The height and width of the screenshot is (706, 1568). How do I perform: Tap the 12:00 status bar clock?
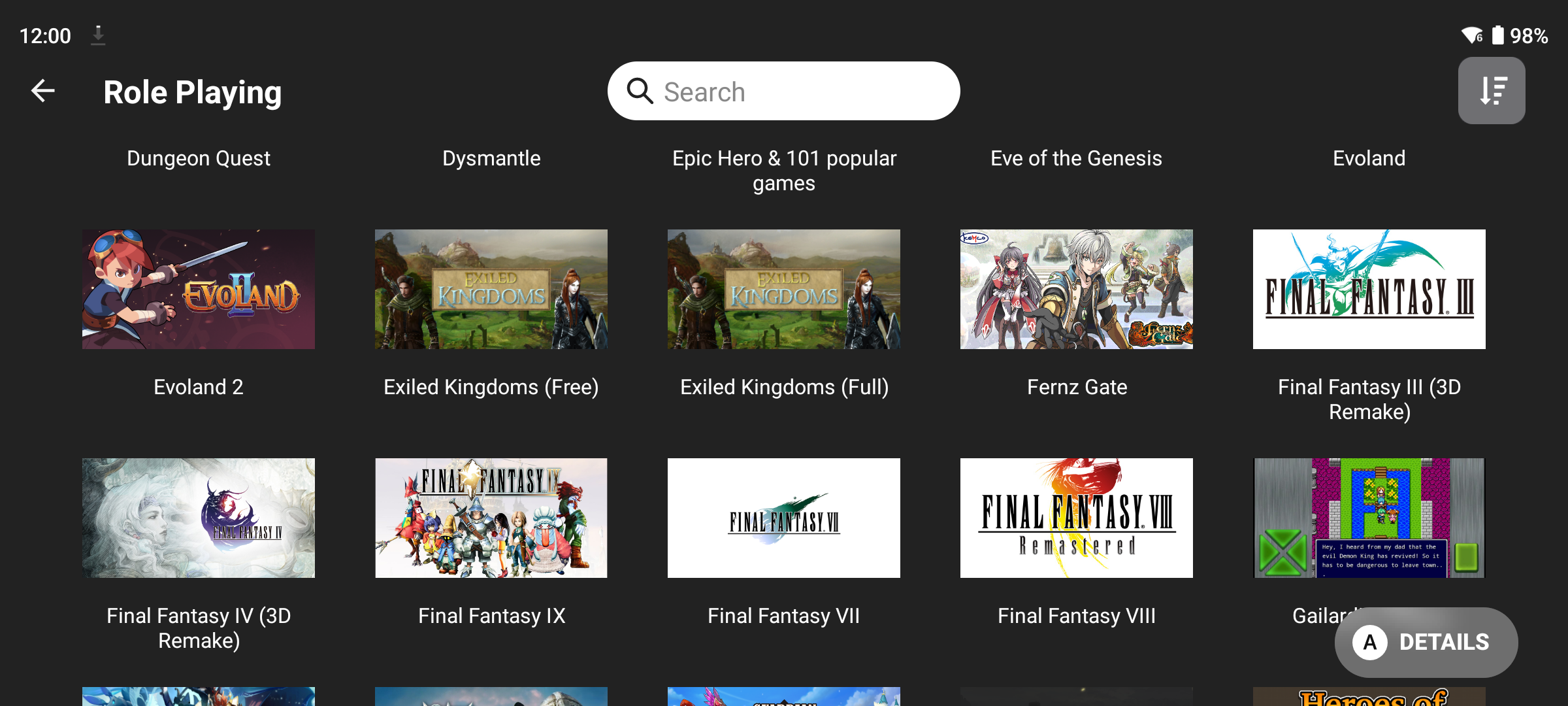click(x=45, y=35)
